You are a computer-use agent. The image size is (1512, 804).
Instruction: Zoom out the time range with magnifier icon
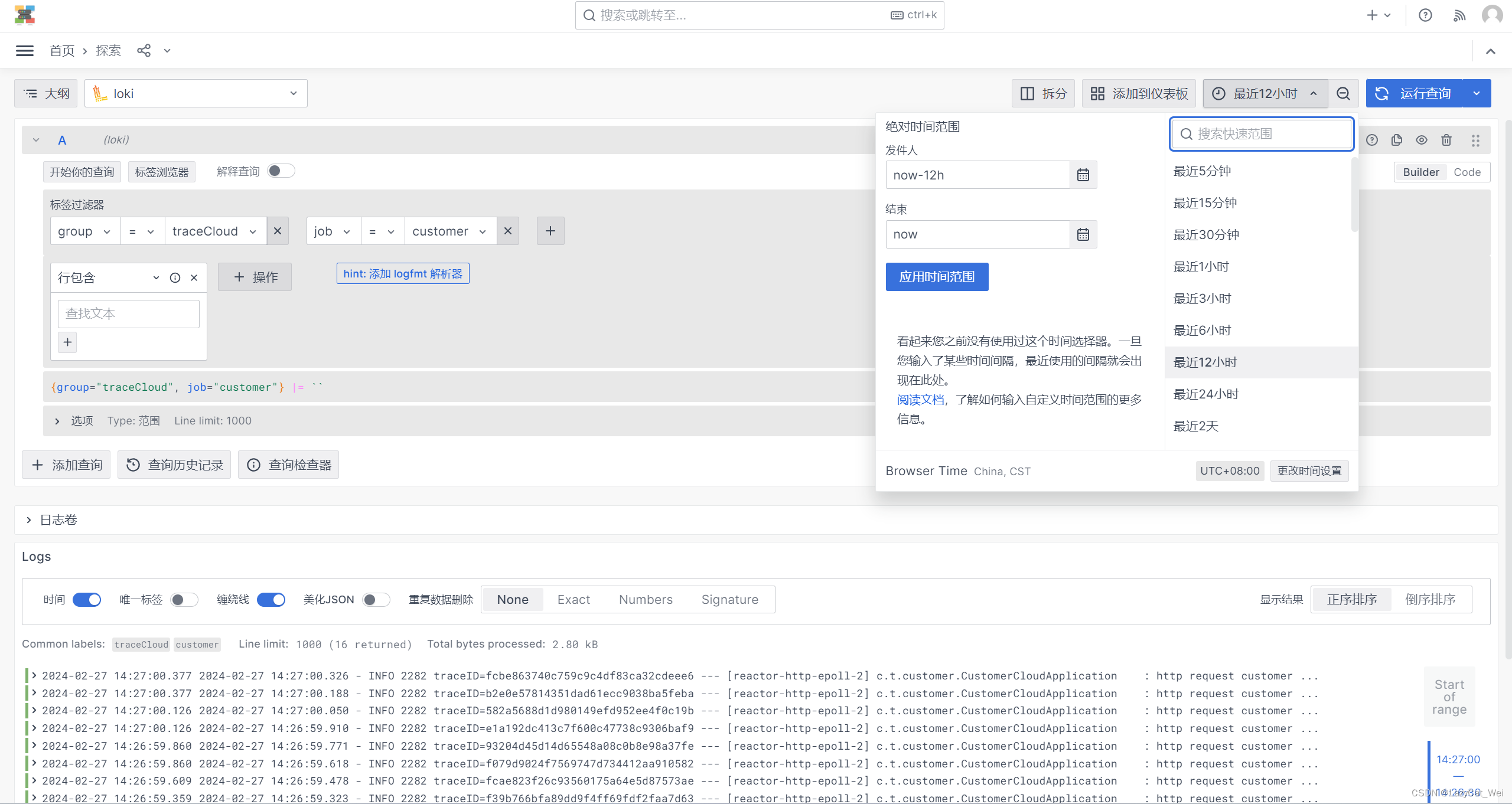1343,93
